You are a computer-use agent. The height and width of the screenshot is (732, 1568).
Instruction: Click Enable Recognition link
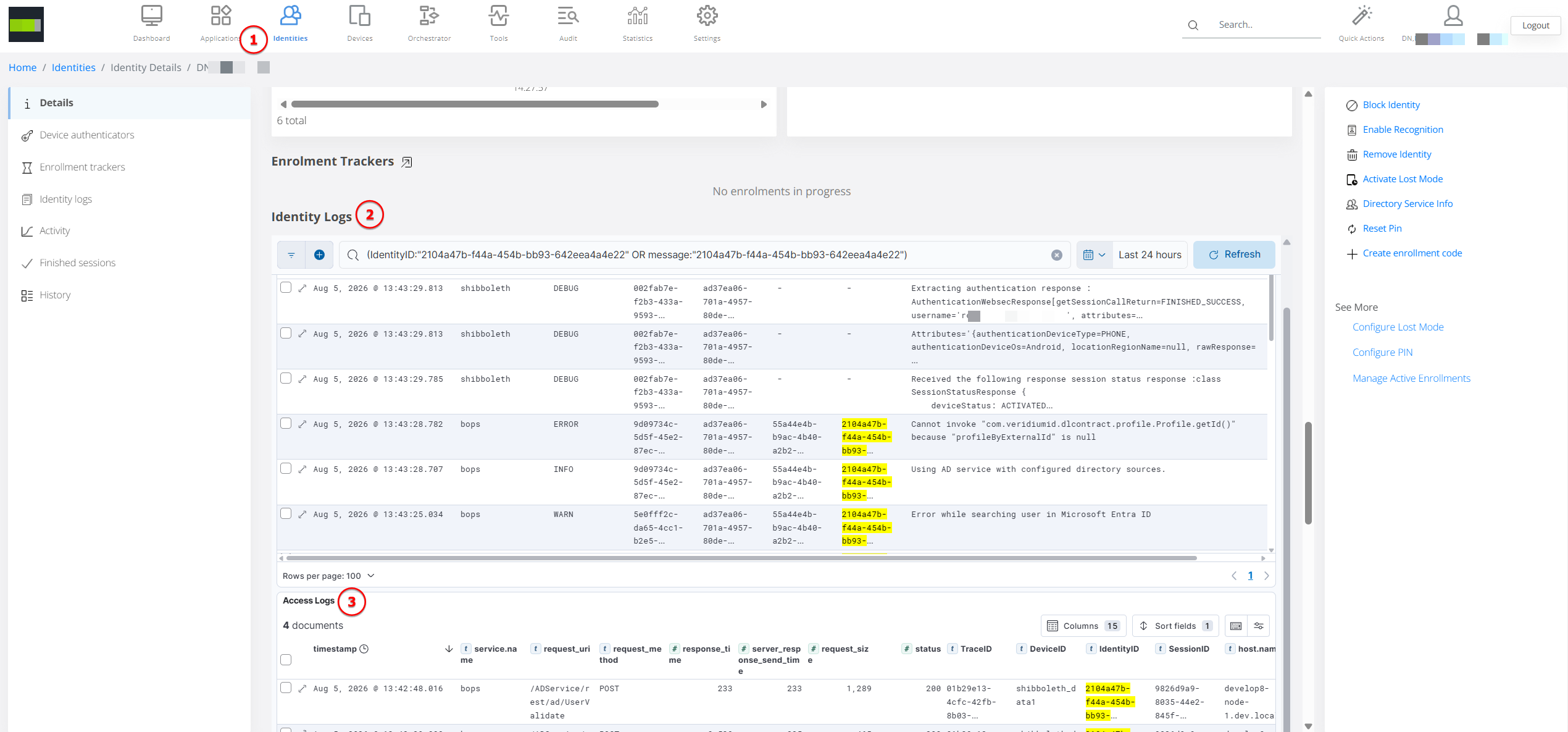click(x=1403, y=130)
